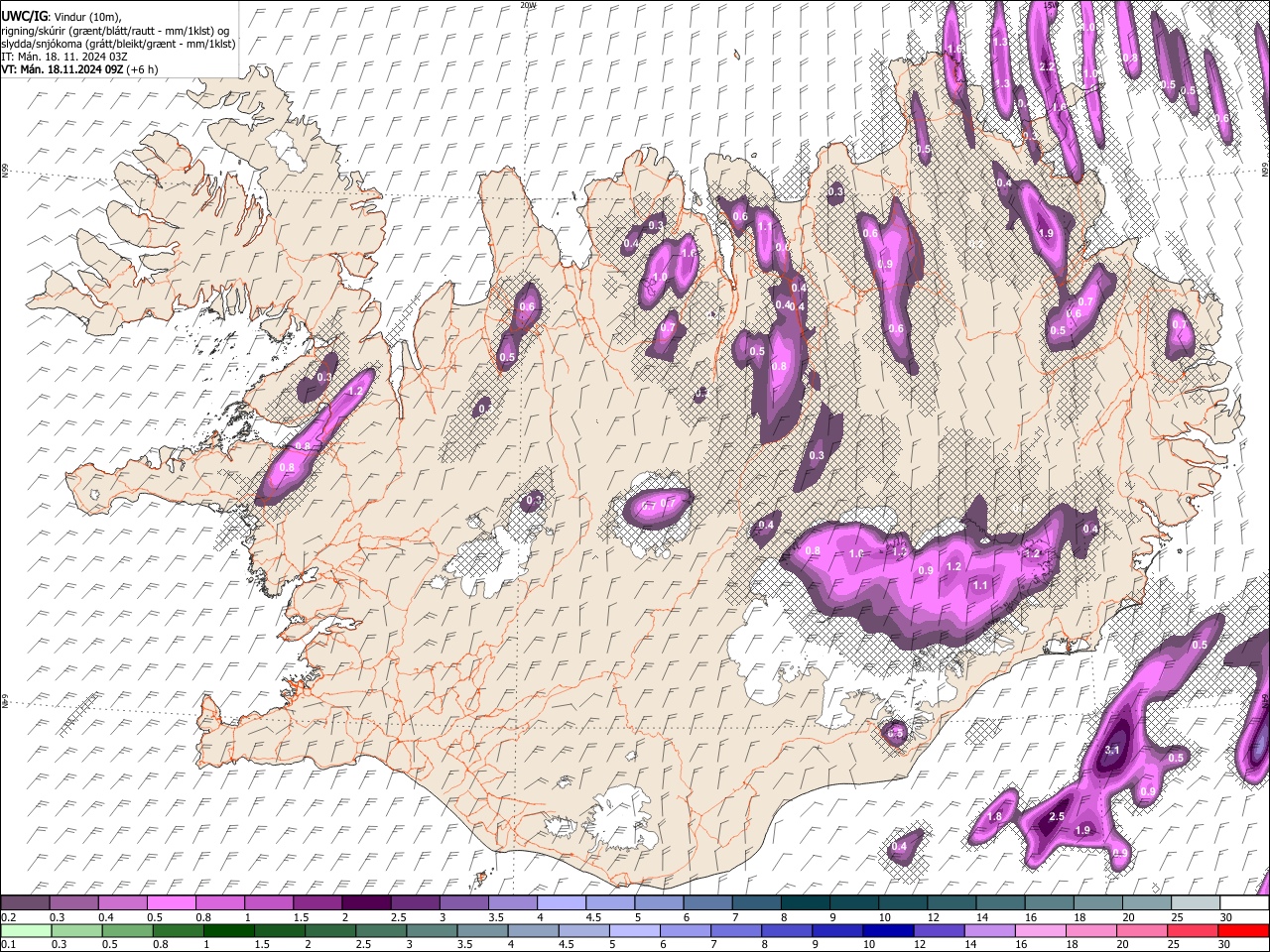The width and height of the screenshot is (1270, 952).
Task: Click the '0.2' label starting the upper legend row
Action: click(x=9, y=917)
